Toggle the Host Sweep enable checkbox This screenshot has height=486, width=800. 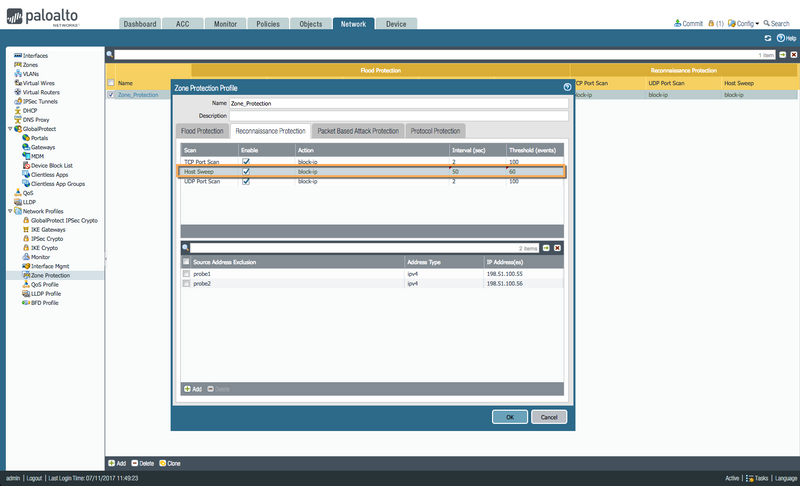246,172
